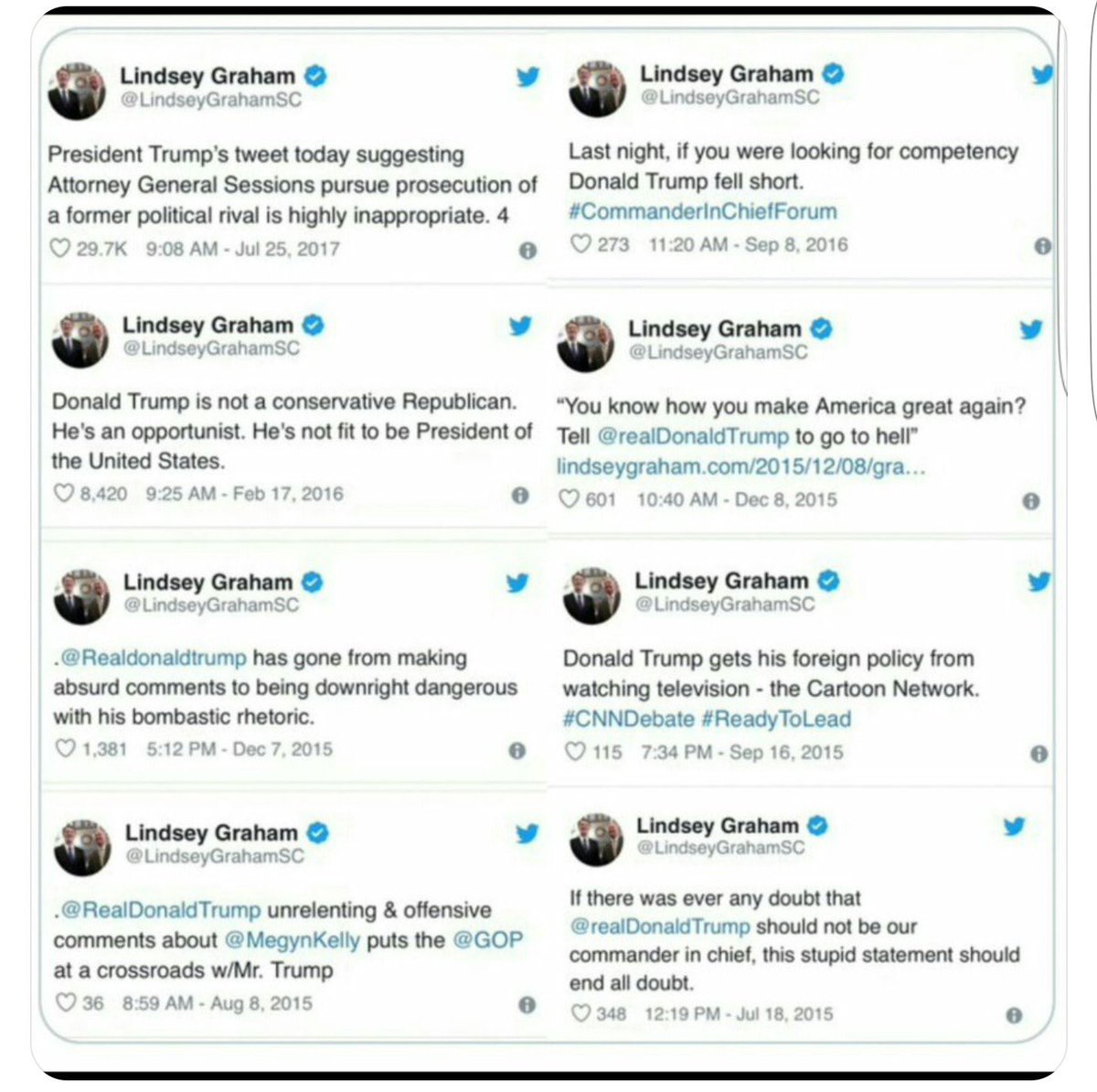The image size is (1097, 1092).
Task: Click the 9:08 AM - Jul 25, 2017 timestamp
Action: pos(242,249)
